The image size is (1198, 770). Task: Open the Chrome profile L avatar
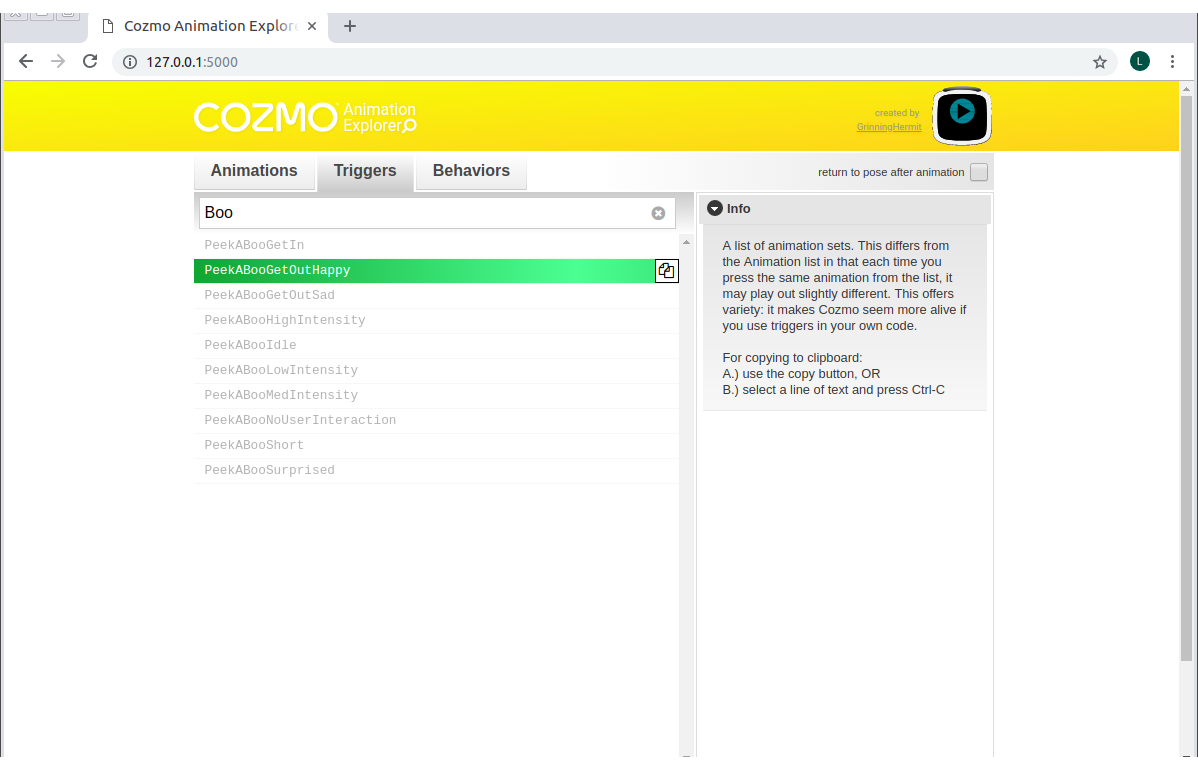click(x=1139, y=62)
